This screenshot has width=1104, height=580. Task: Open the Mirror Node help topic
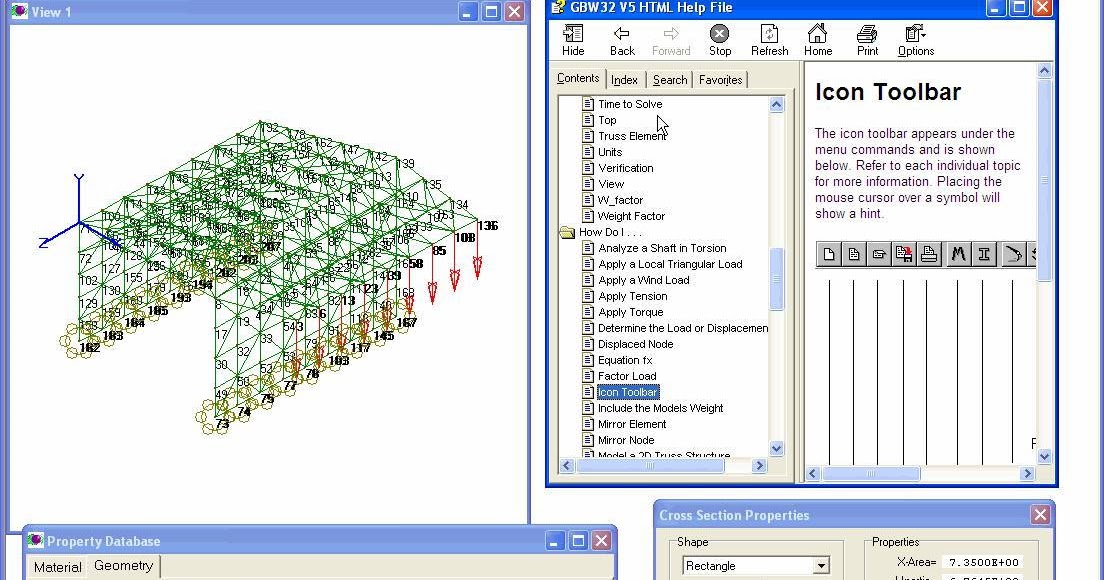(x=628, y=440)
